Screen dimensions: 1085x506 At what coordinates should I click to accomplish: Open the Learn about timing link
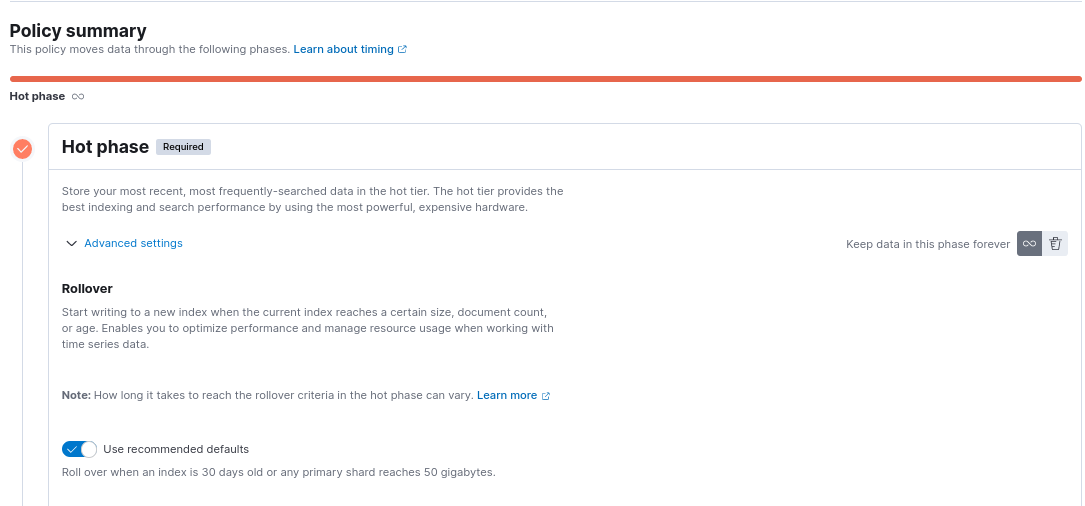pyautogui.click(x=344, y=49)
